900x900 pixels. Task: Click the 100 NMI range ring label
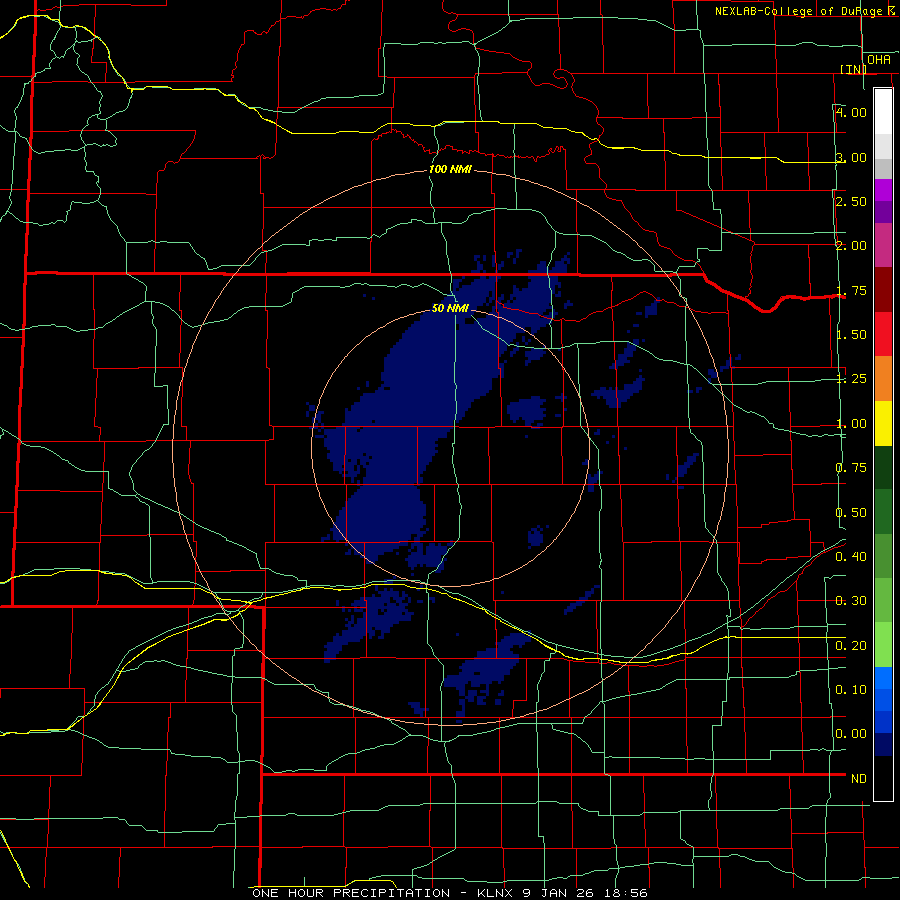450,169
